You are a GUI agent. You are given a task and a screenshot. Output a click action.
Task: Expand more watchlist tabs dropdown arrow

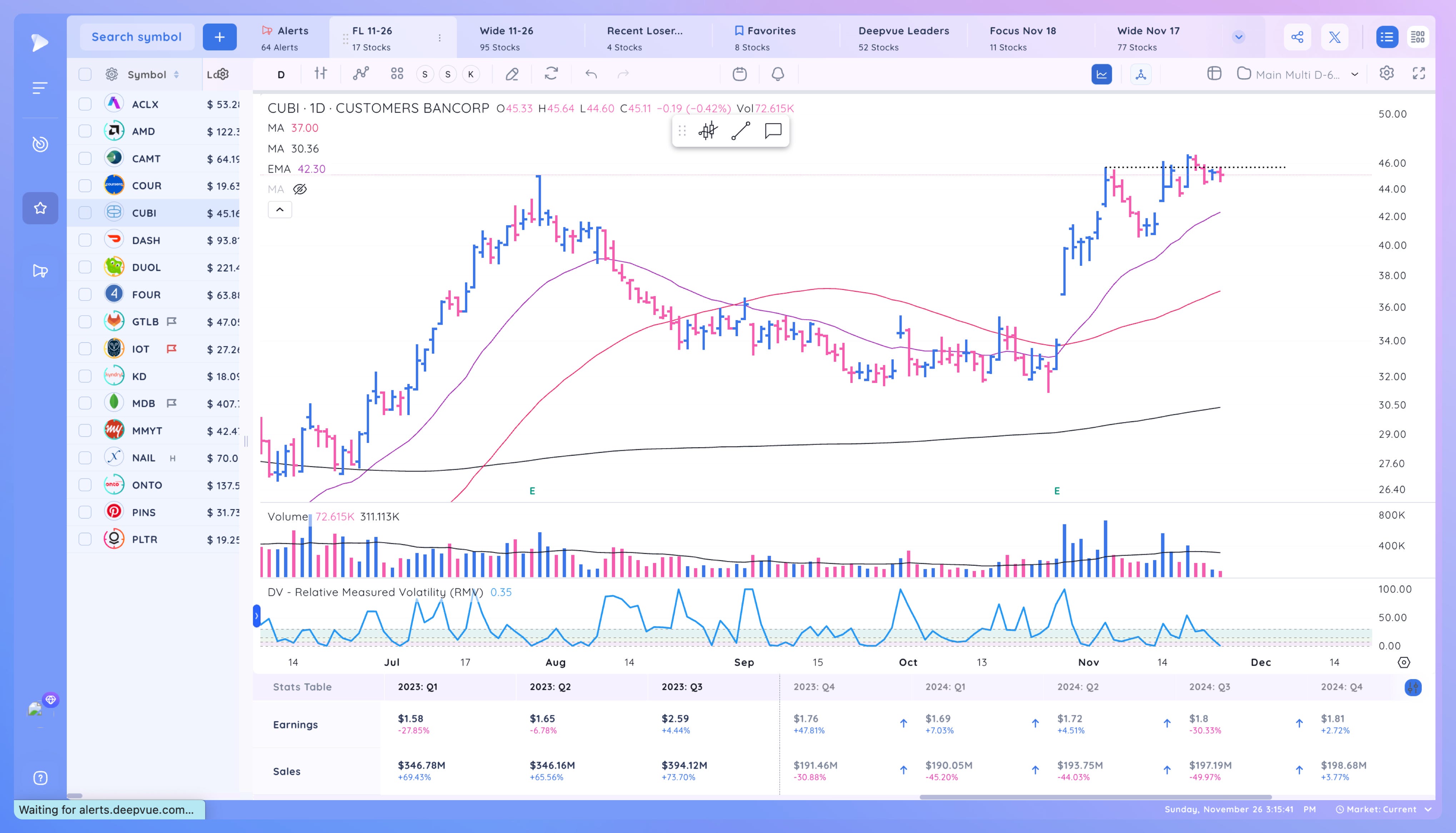click(1238, 37)
